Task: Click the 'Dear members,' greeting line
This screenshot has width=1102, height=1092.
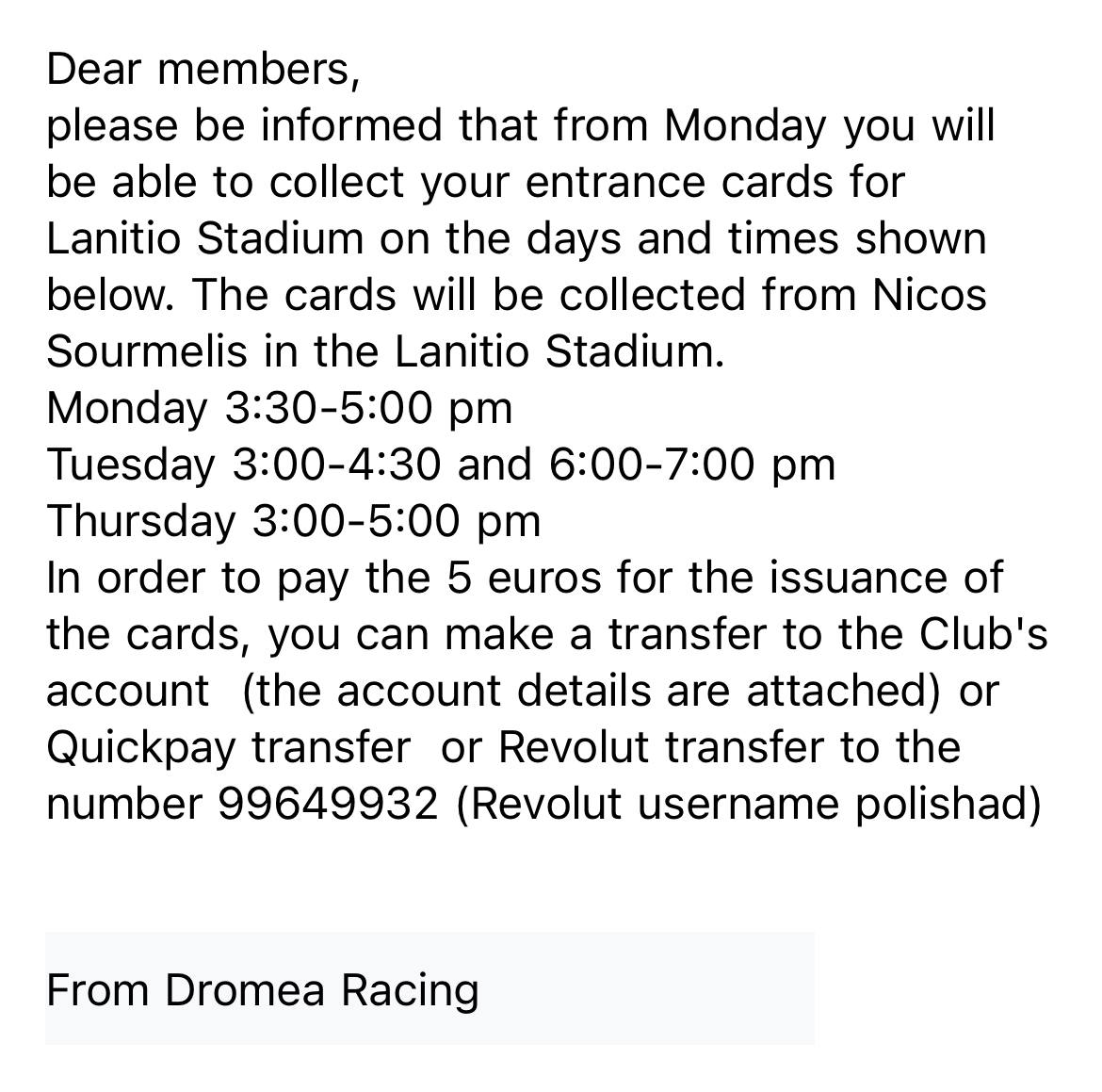Action: tap(203, 69)
